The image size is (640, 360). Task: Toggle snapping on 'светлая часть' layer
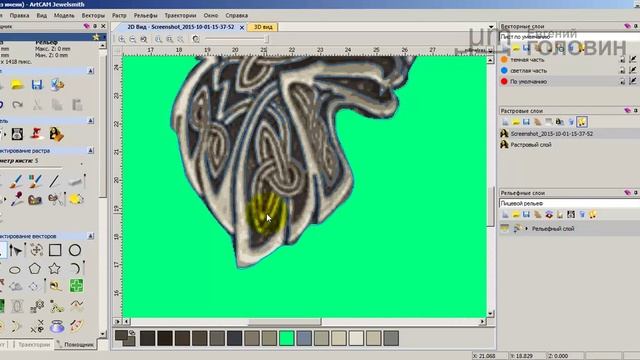[x=633, y=71]
